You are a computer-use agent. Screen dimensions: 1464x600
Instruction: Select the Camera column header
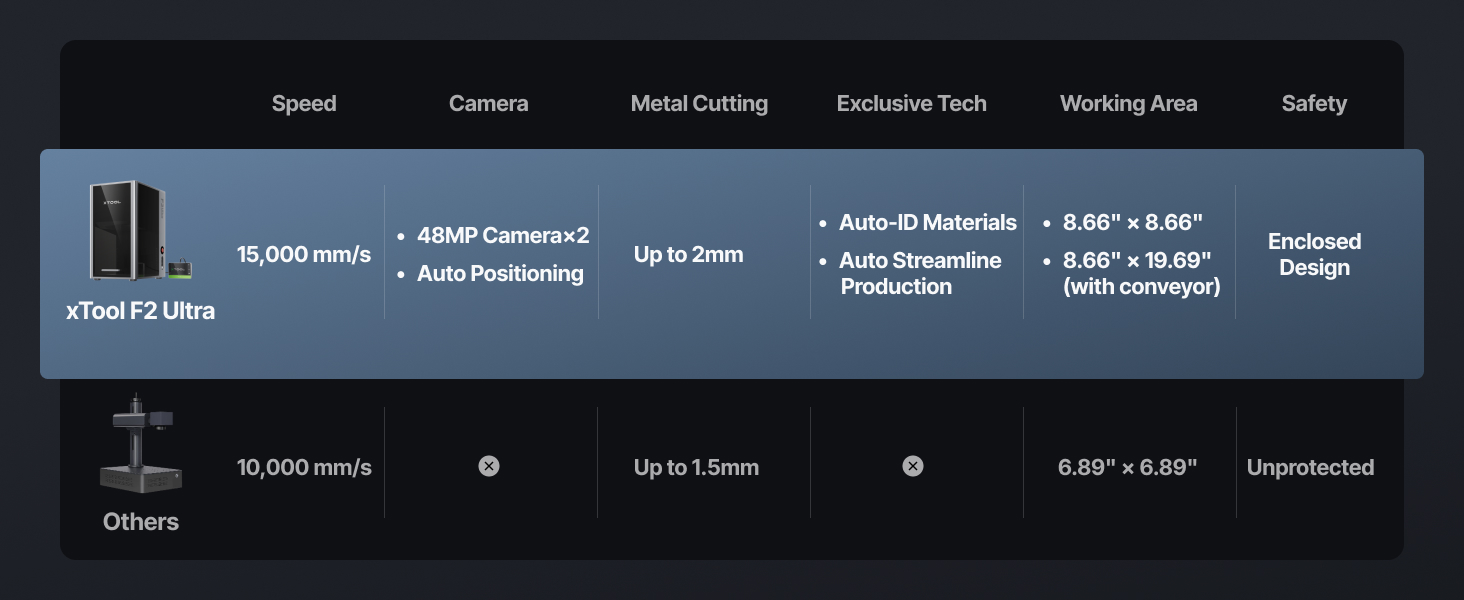[x=489, y=104]
